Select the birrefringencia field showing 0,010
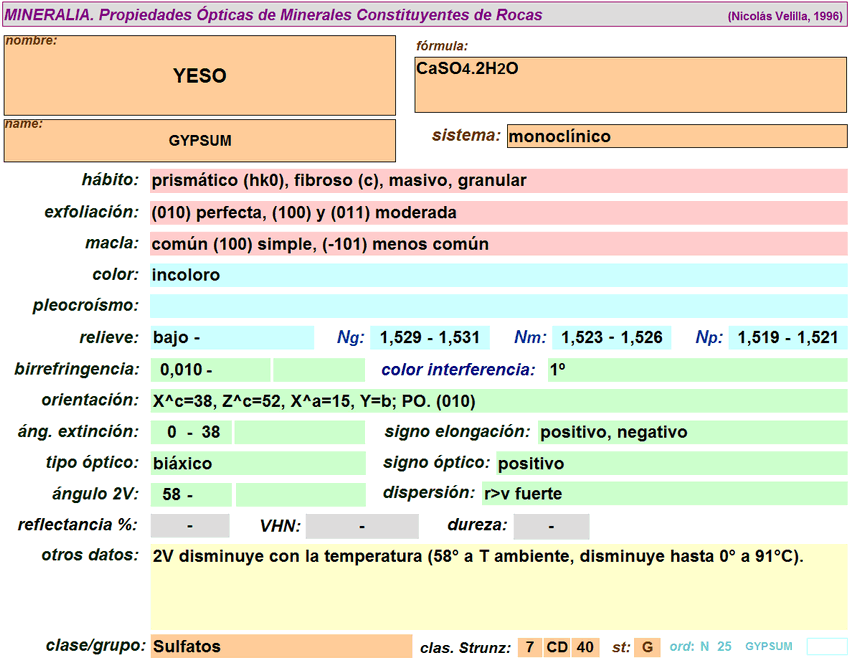Image resolution: width=850 pixels, height=661 pixels. pos(210,370)
